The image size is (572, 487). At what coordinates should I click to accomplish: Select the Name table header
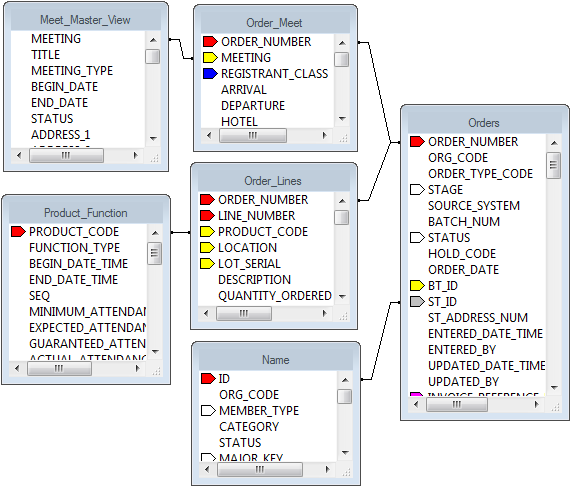(x=276, y=360)
